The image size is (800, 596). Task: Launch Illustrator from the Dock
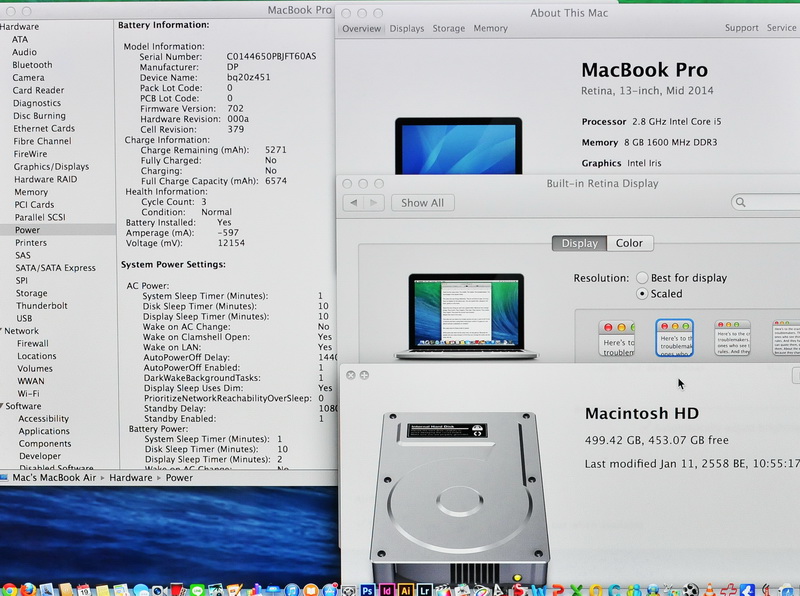click(x=406, y=590)
